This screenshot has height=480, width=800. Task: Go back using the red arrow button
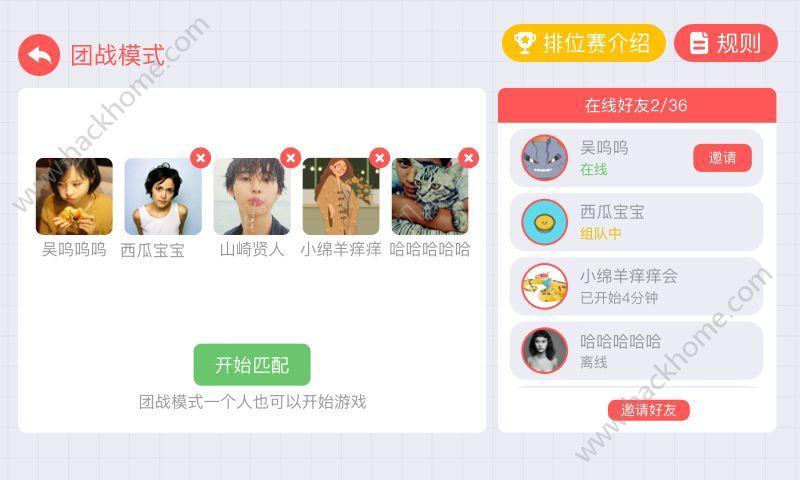click(x=39, y=55)
